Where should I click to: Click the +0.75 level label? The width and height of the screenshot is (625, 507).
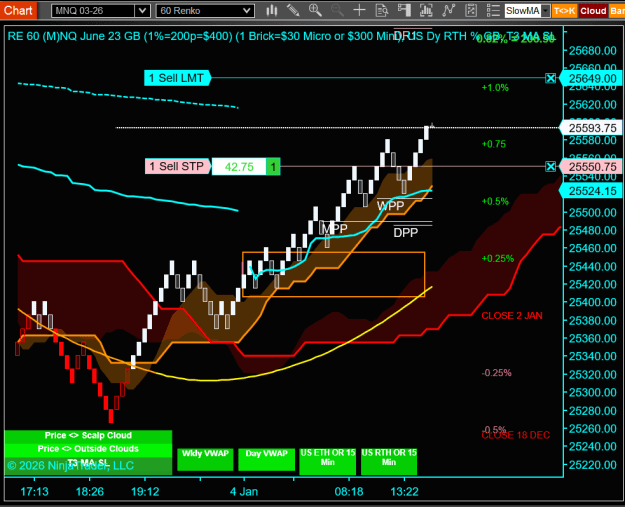click(x=493, y=144)
